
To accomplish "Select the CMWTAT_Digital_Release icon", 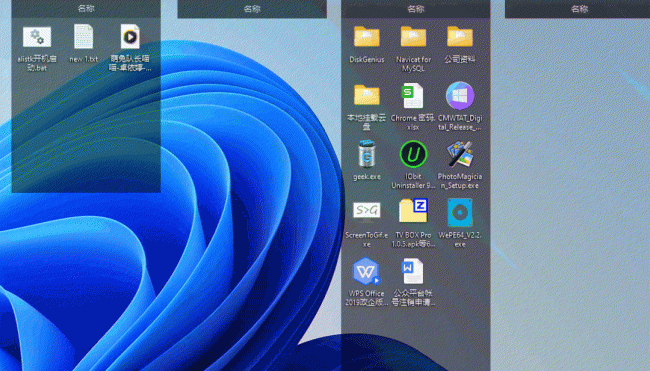I will pyautogui.click(x=460, y=95).
